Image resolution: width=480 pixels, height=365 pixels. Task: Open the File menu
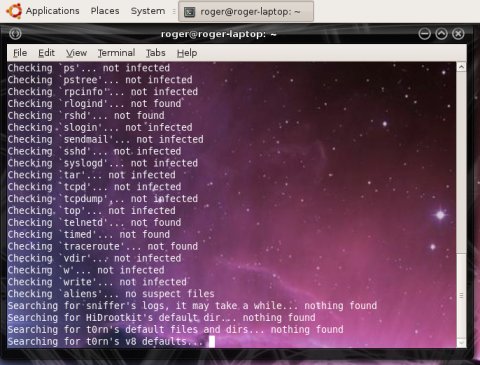(x=20, y=53)
